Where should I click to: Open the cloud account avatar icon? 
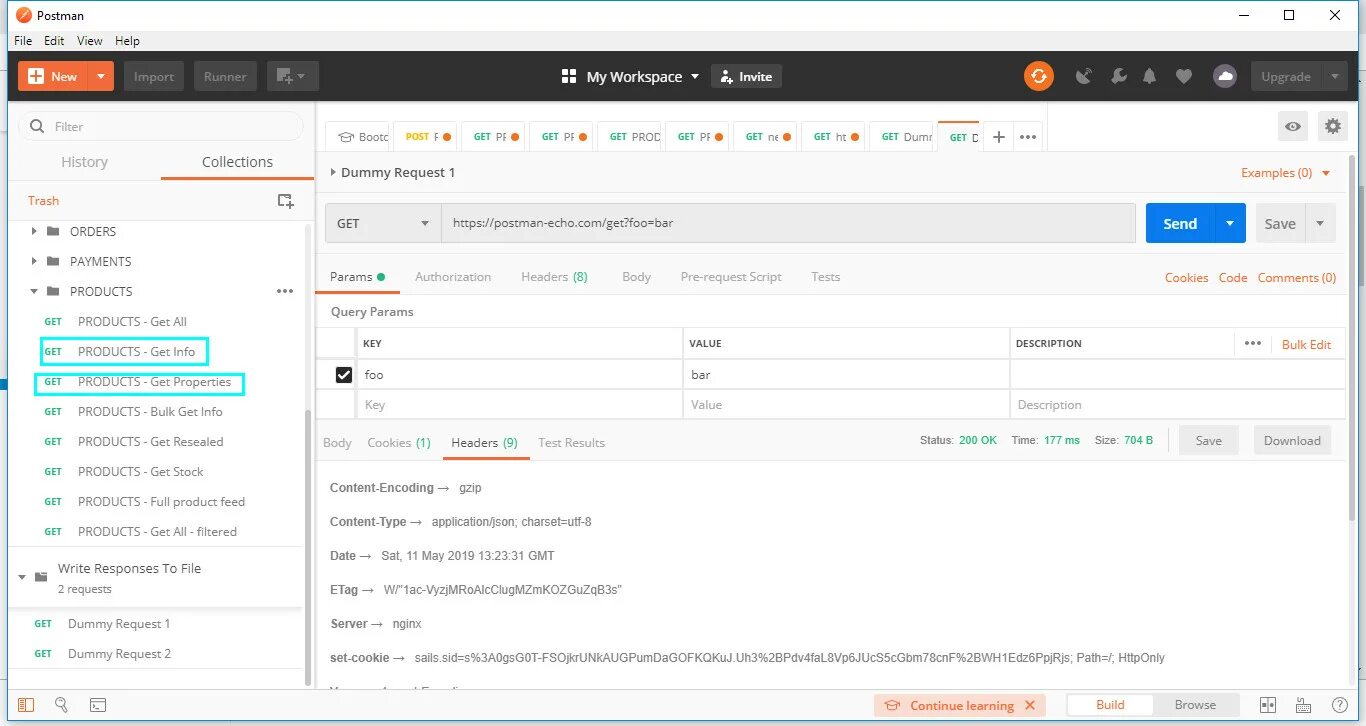(x=1225, y=76)
